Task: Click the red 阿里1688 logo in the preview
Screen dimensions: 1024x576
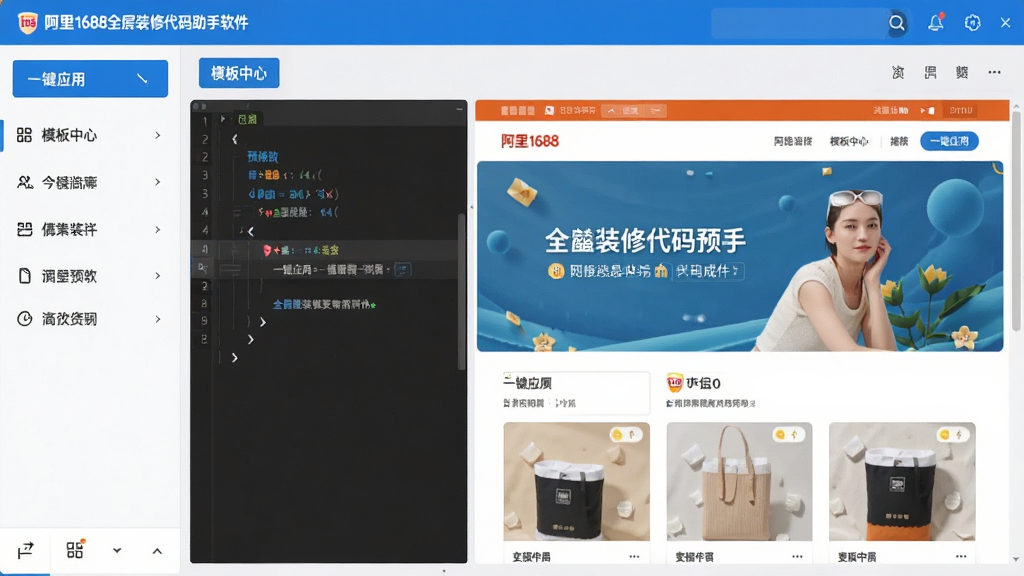Action: [x=530, y=141]
